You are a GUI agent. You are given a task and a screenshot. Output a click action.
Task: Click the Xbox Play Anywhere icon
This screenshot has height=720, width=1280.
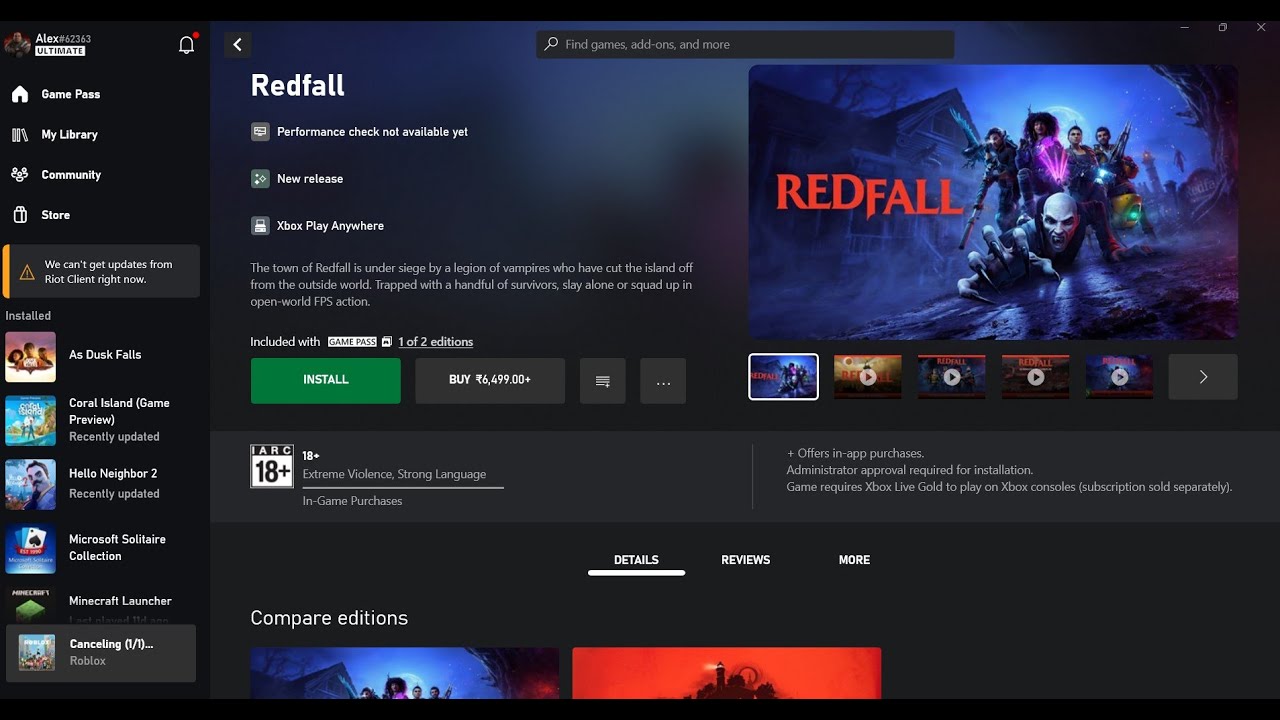tap(260, 226)
